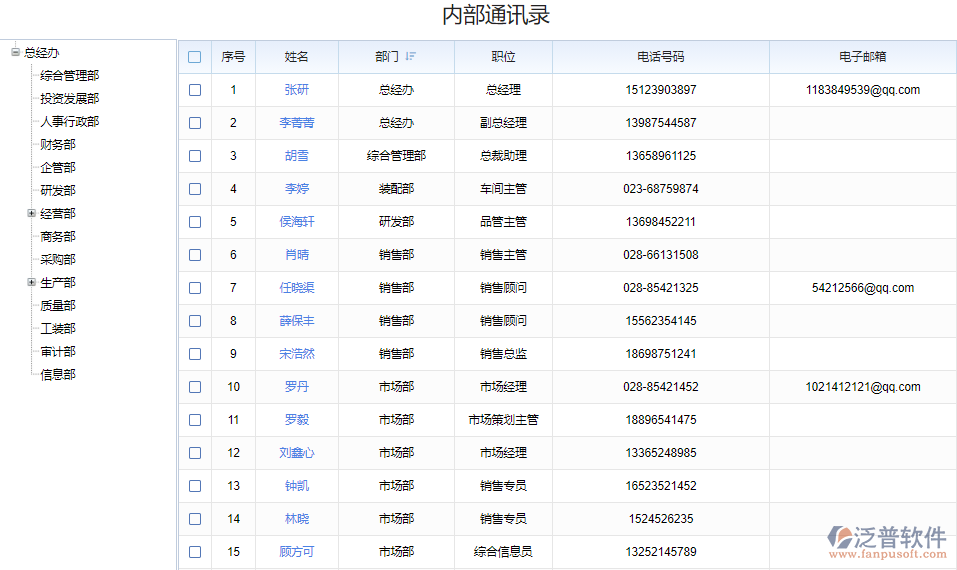Select 人事行政部 tree item
This screenshot has height=570, width=957.
(x=69, y=121)
